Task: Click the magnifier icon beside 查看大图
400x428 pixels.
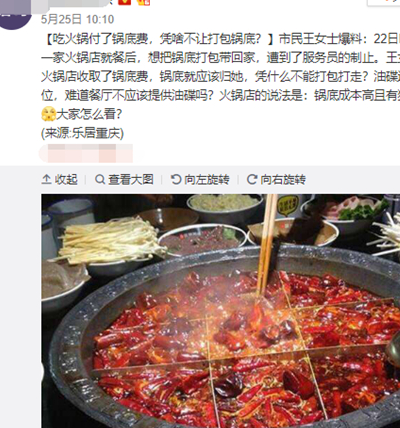Action: coord(100,179)
